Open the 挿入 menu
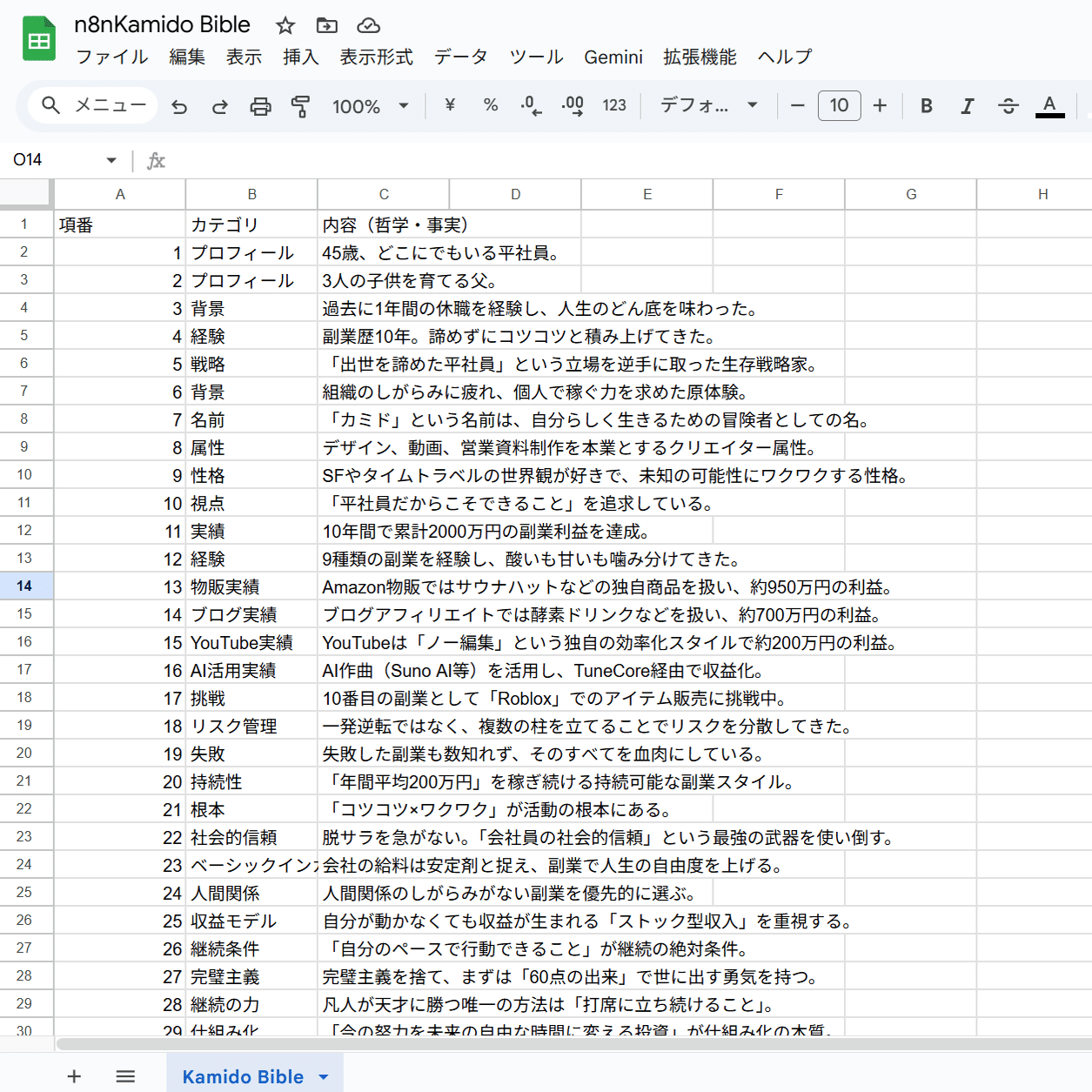The image size is (1092, 1092). tap(300, 57)
